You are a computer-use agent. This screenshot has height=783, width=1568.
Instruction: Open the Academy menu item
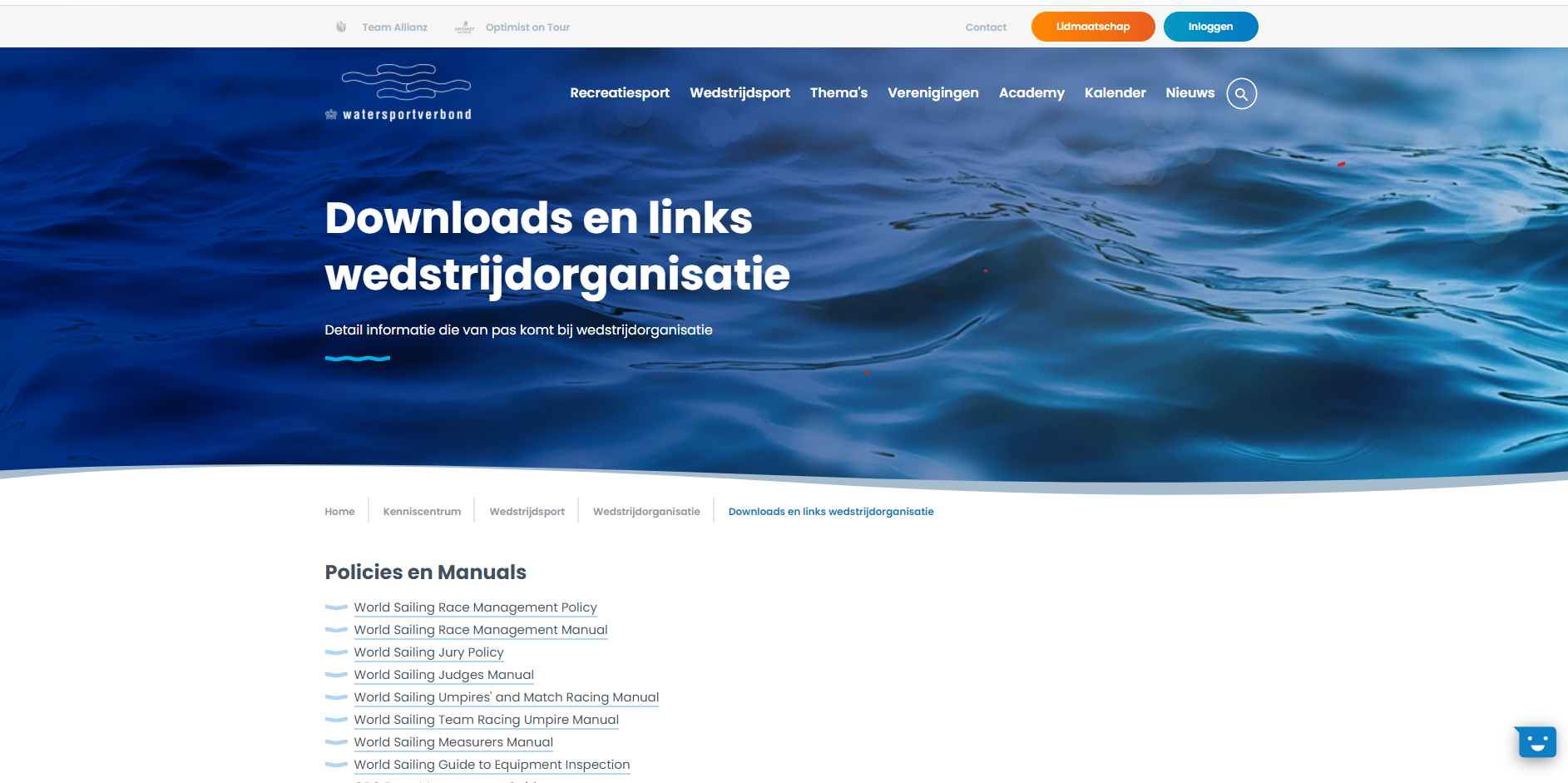pos(1031,93)
